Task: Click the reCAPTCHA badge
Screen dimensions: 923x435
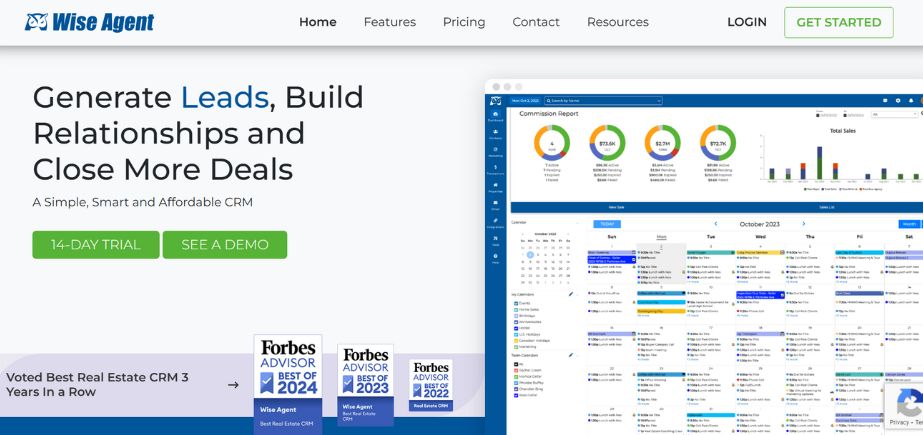Action: click(906, 407)
